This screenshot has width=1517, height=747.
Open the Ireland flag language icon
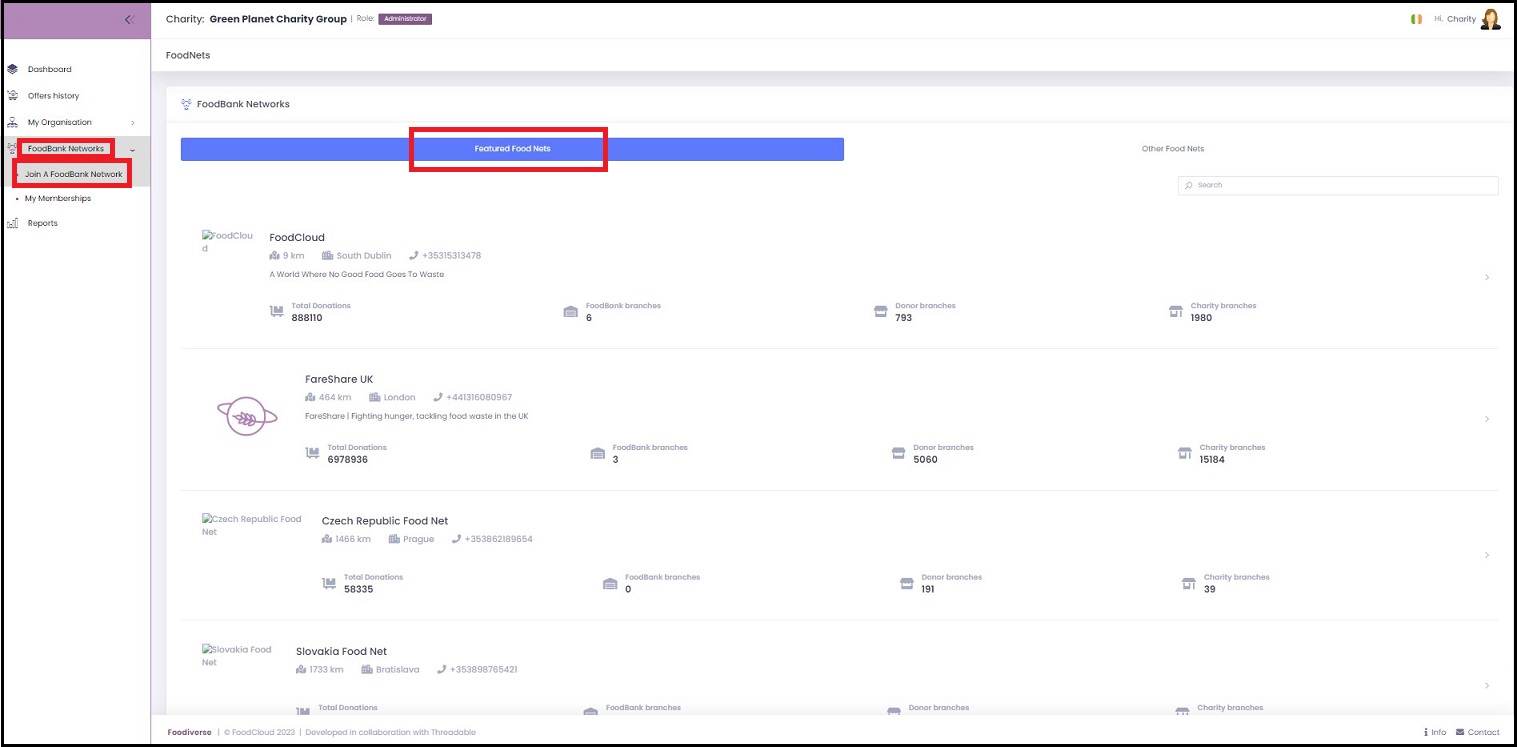(1416, 19)
